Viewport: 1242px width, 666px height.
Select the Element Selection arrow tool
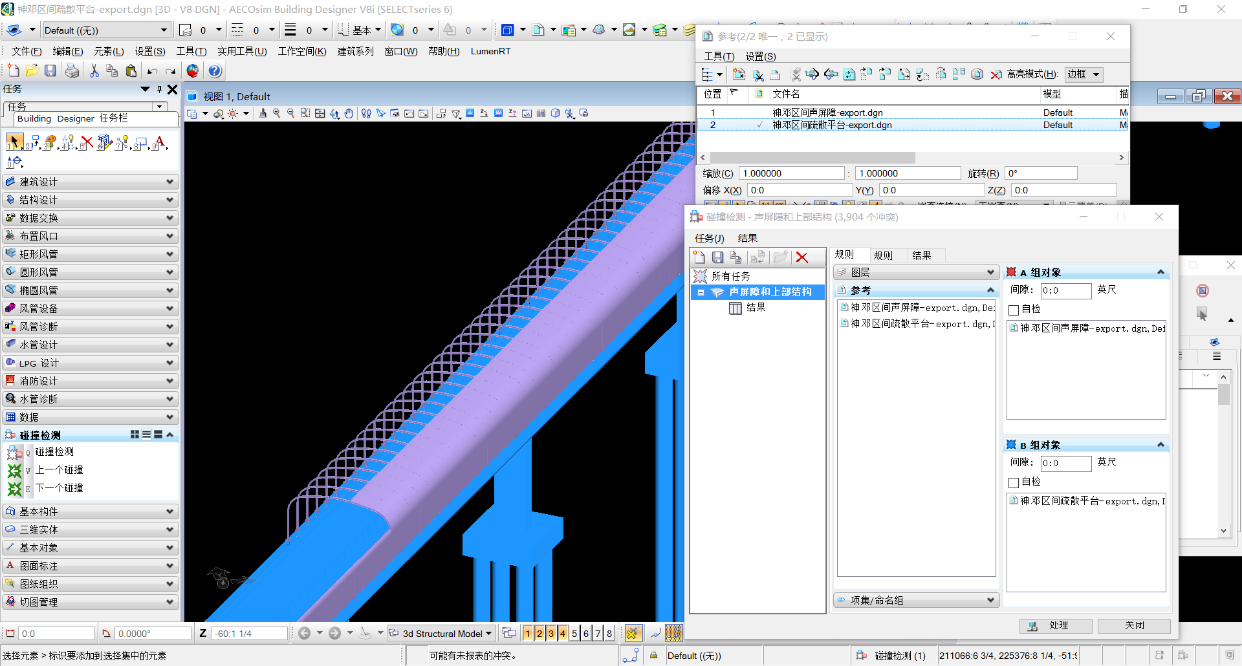[x=15, y=143]
